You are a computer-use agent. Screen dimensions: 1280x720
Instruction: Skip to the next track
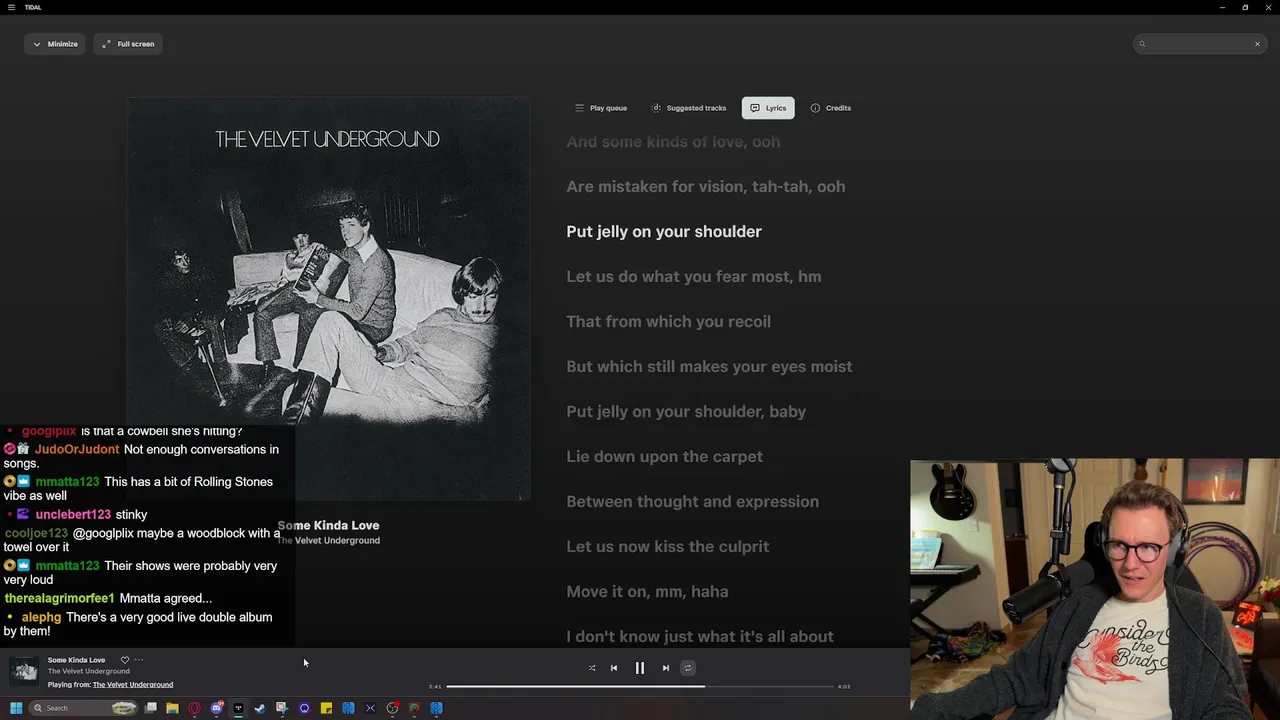tap(666, 668)
